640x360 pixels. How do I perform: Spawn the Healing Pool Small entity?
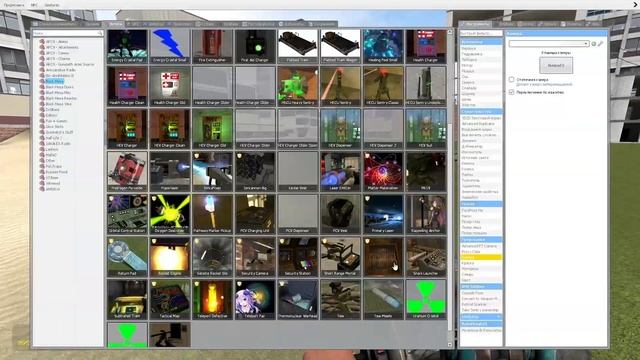click(383, 46)
